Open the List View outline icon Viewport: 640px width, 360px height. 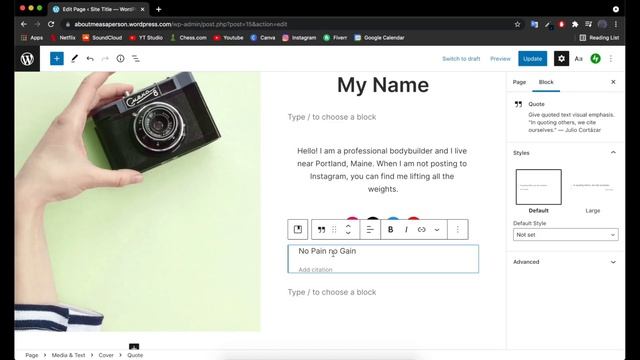(x=136, y=59)
